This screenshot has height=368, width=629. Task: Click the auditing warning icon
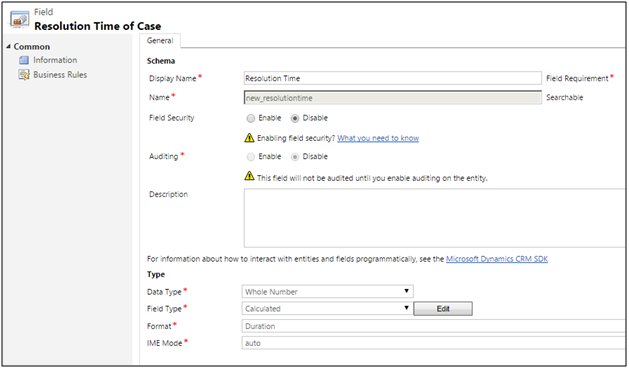pyautogui.click(x=249, y=176)
